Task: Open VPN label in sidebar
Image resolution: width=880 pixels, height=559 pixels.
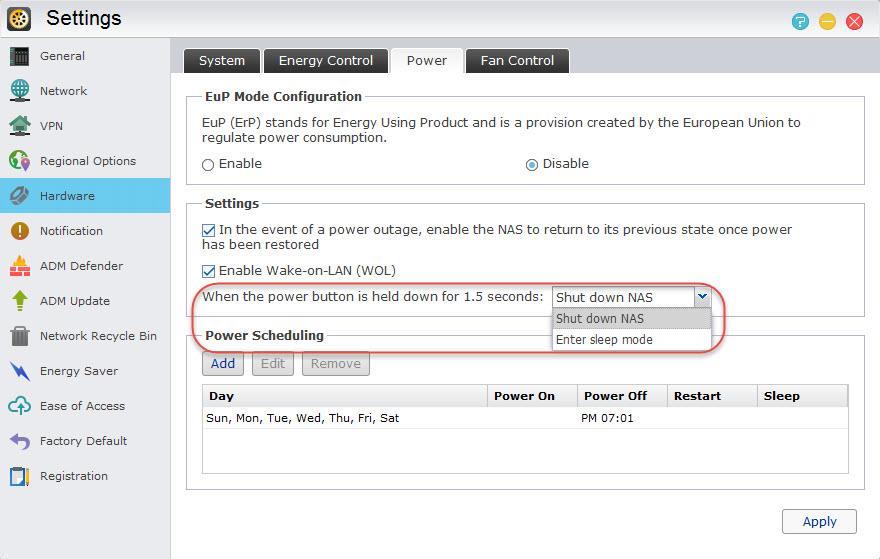Action: [x=51, y=126]
